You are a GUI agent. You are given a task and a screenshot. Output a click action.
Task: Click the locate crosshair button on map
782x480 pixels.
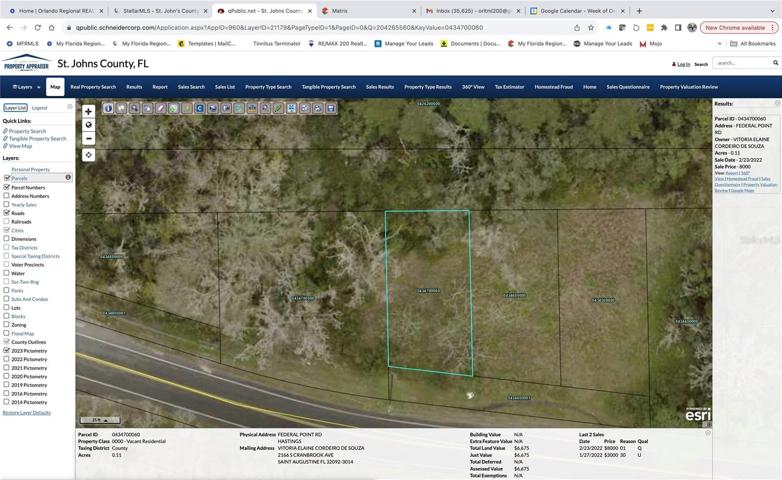click(x=88, y=155)
